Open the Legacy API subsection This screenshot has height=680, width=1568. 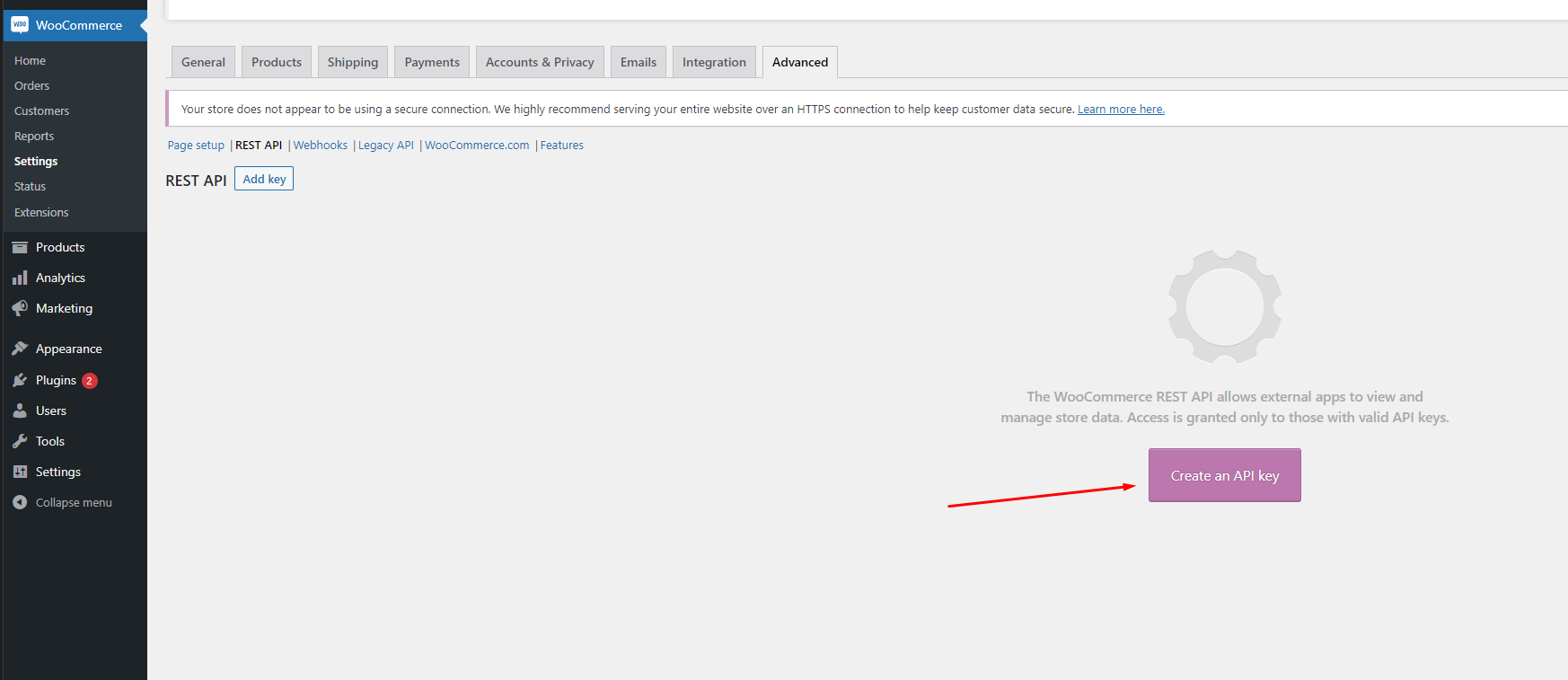(386, 145)
